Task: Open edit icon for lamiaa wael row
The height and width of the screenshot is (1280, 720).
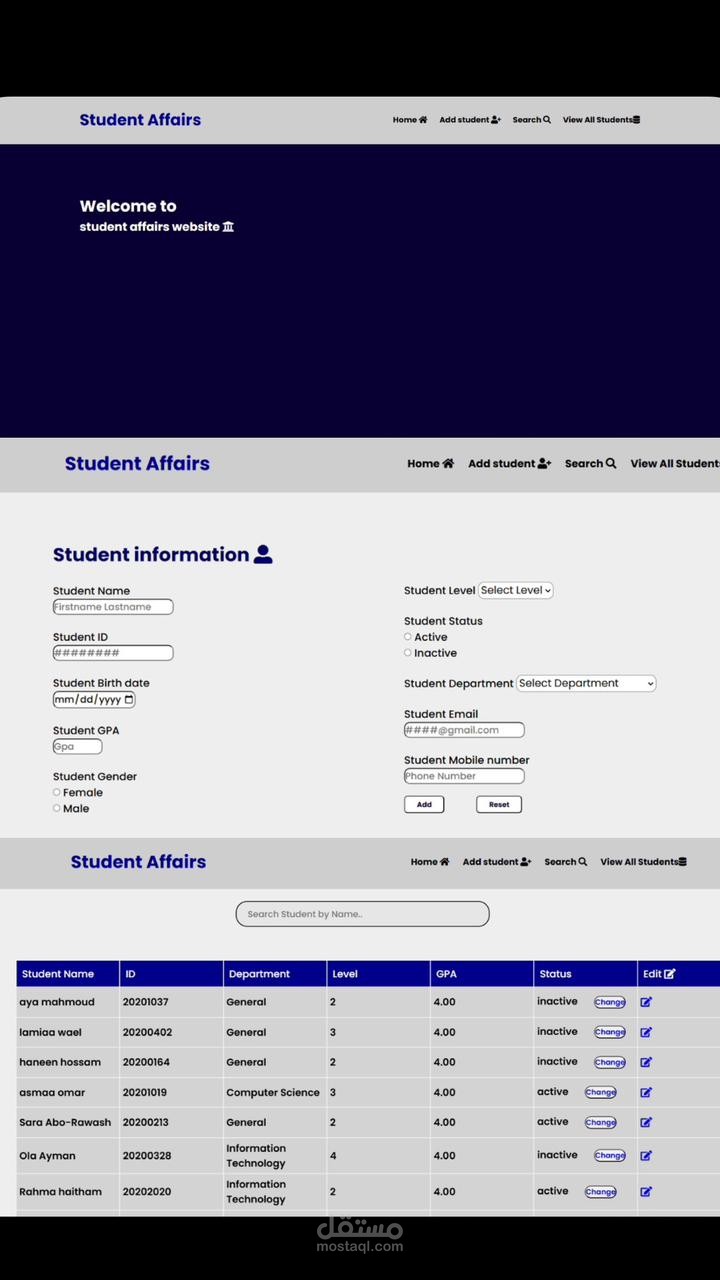Action: click(646, 1032)
